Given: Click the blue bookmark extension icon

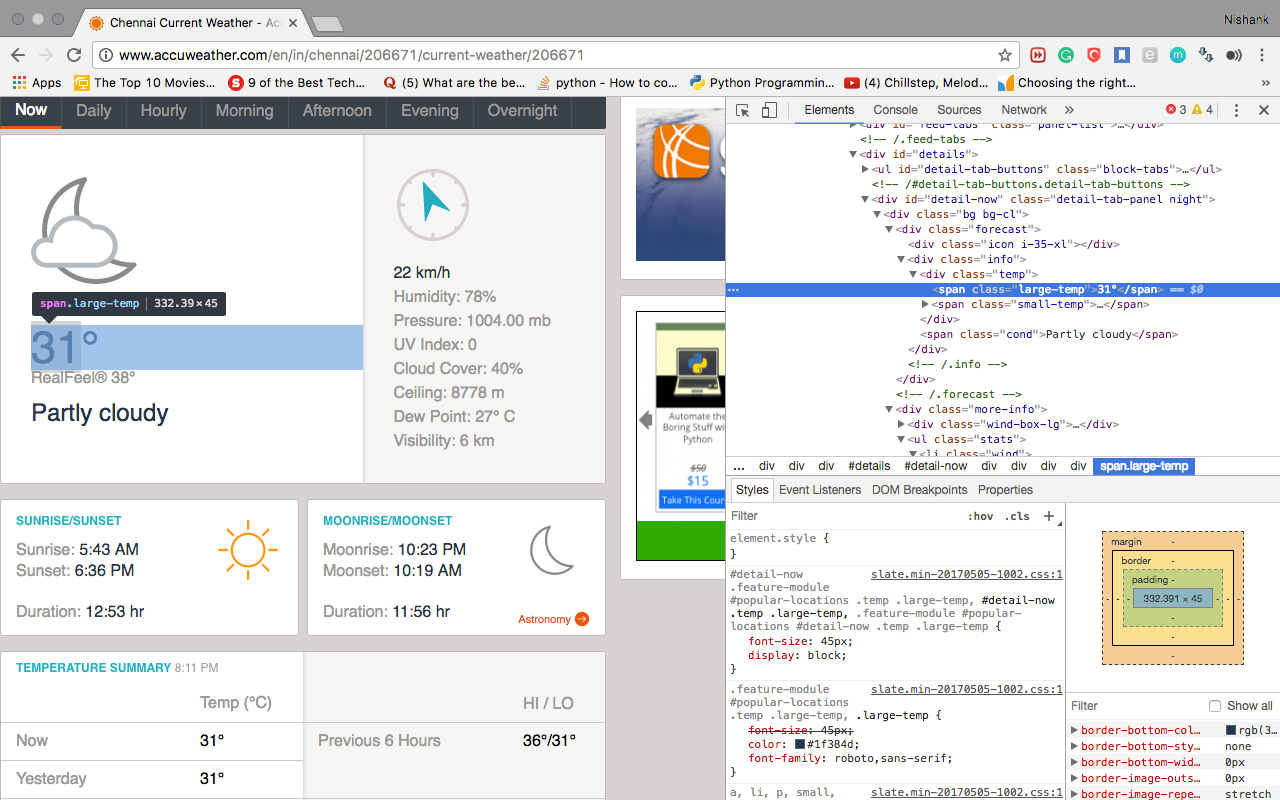Looking at the screenshot, I should [x=1122, y=55].
